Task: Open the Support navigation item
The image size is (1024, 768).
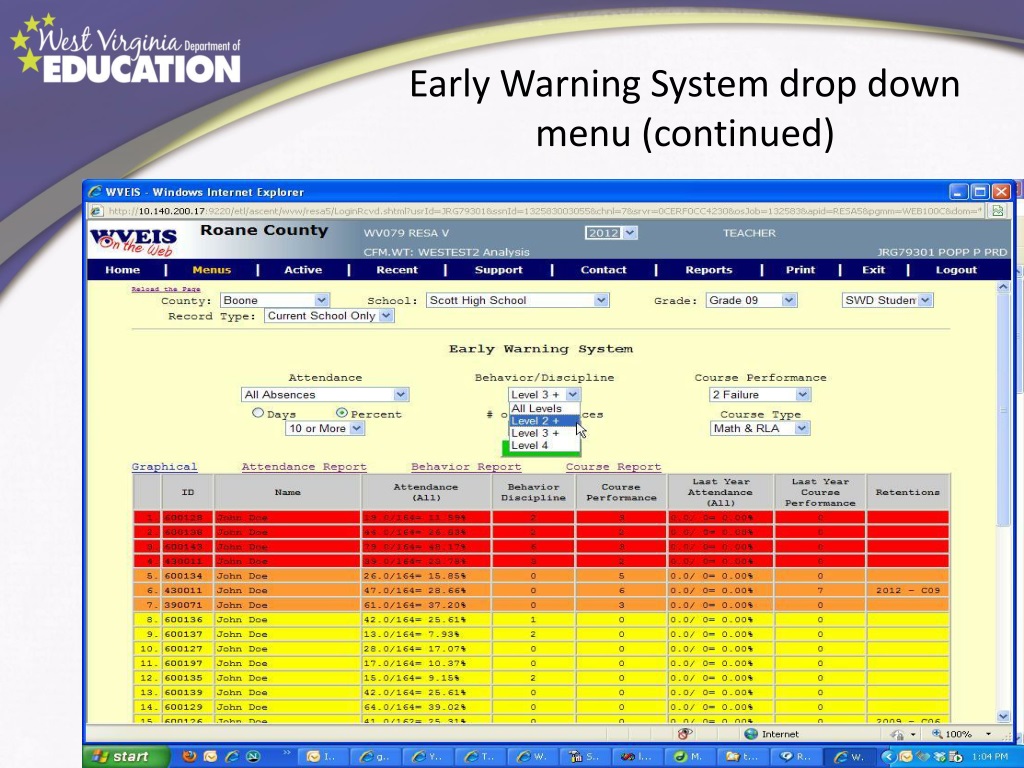Action: (499, 270)
